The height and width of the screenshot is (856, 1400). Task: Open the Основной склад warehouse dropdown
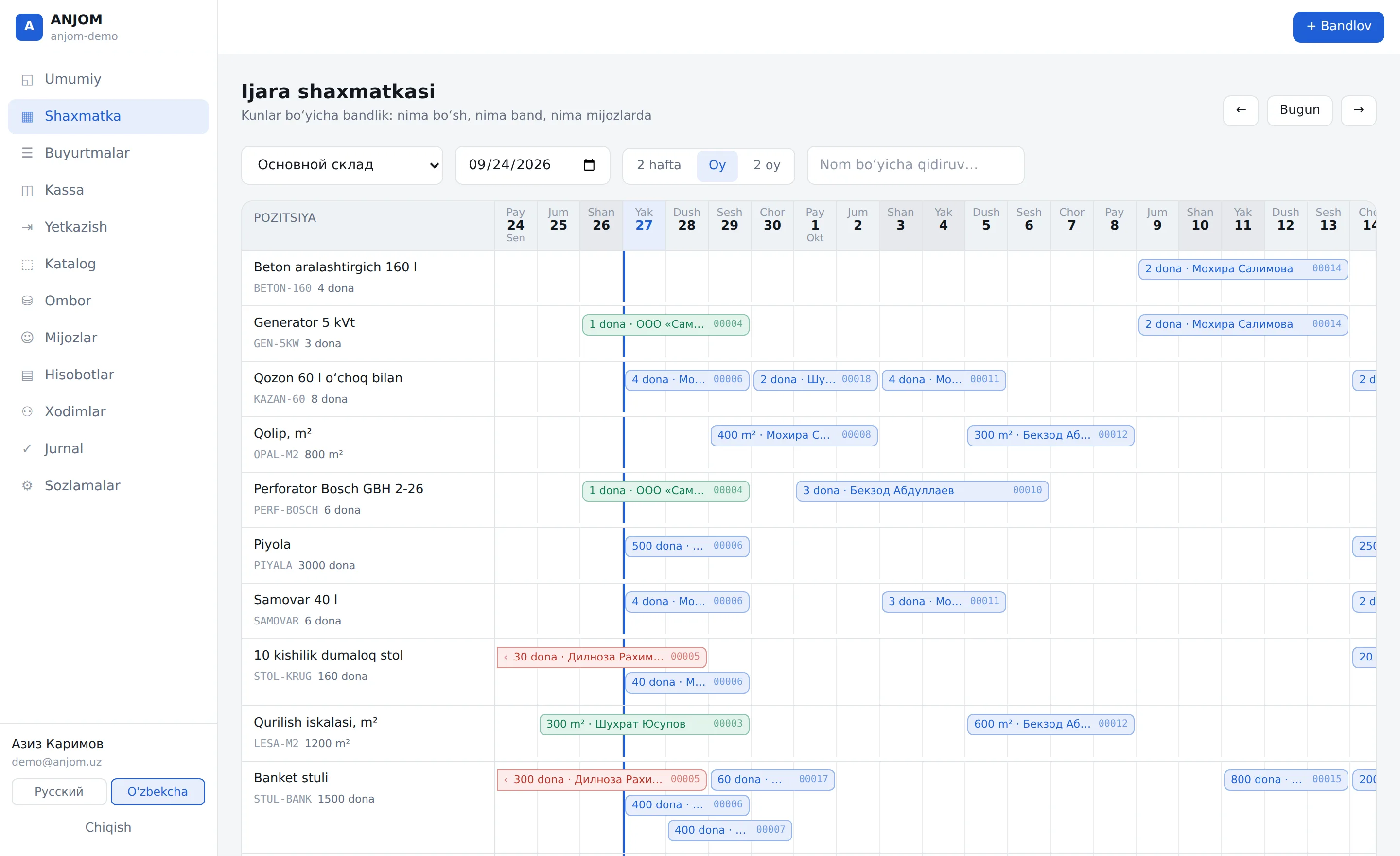coord(342,165)
